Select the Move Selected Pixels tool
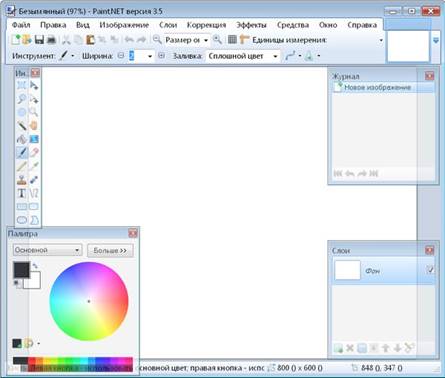Viewport: 445px width, 378px height. (34, 85)
